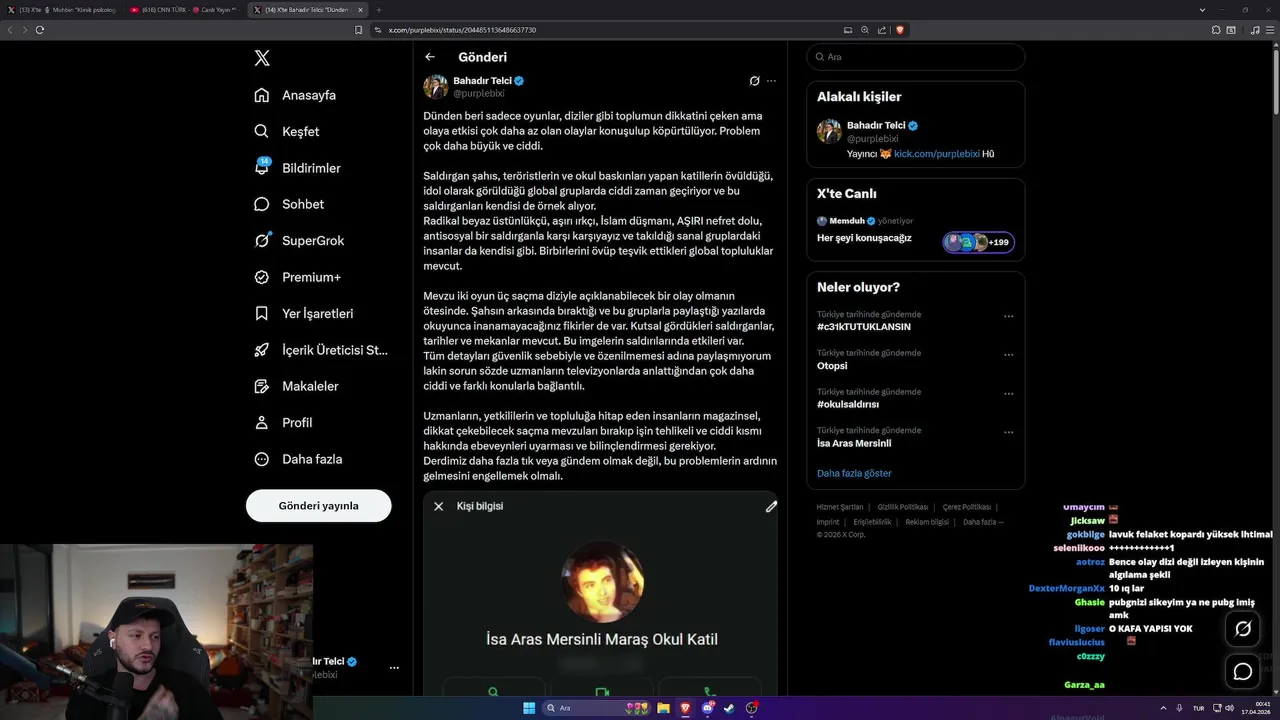Open the Windows Start menu

[529, 708]
